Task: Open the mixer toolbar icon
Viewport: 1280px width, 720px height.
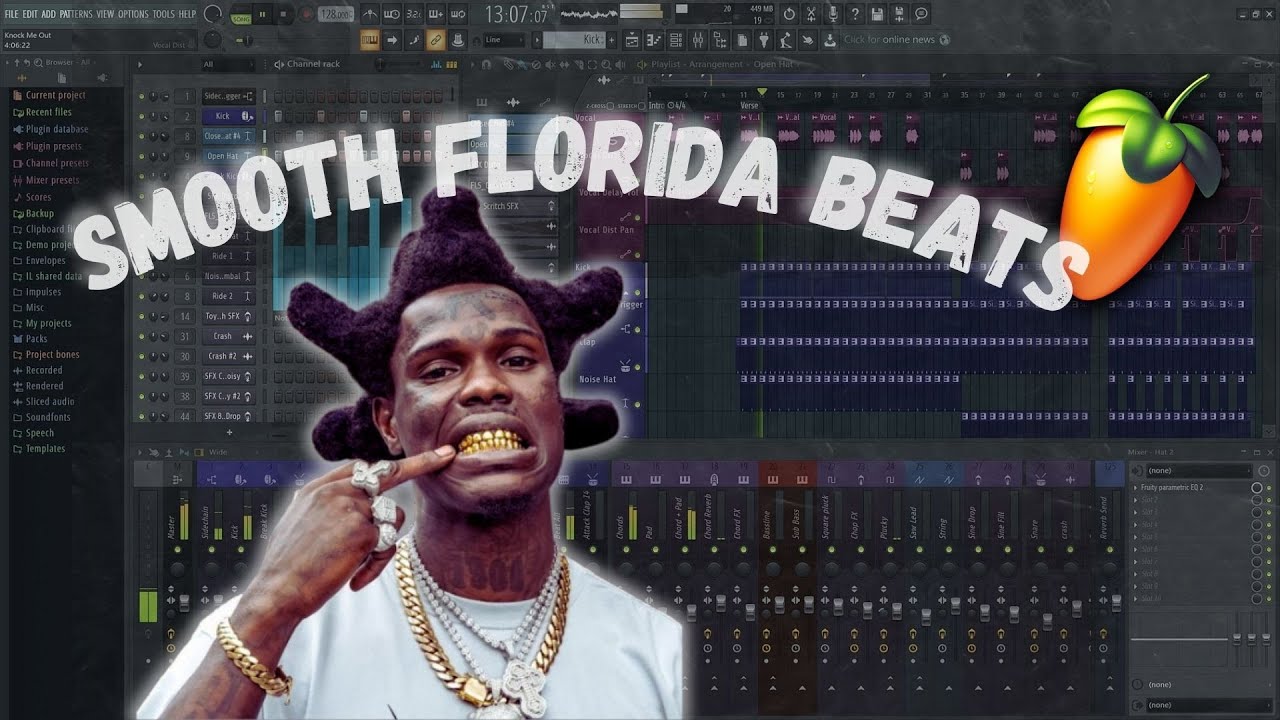Action: 697,40
